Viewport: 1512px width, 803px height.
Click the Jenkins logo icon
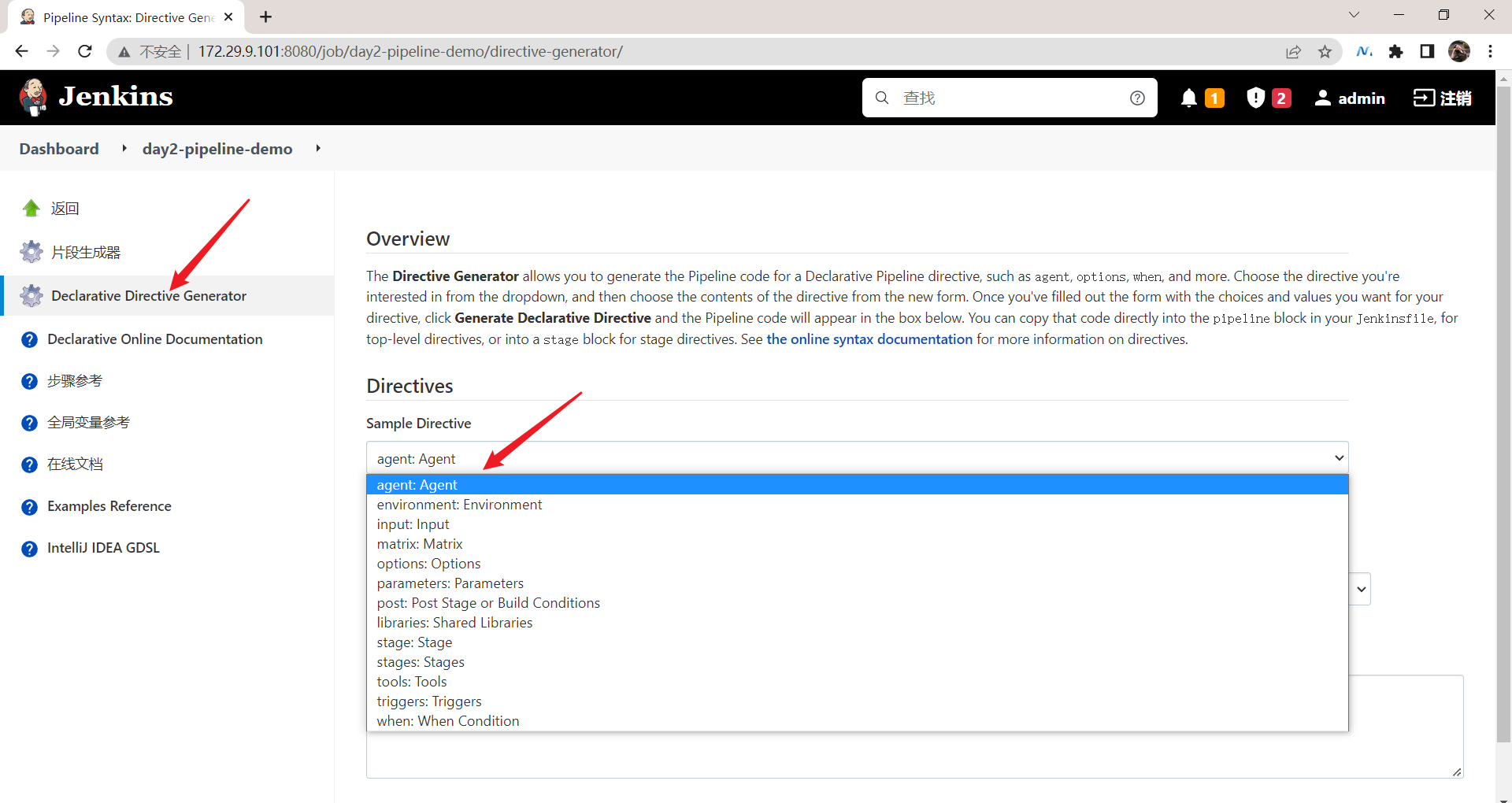tap(33, 98)
